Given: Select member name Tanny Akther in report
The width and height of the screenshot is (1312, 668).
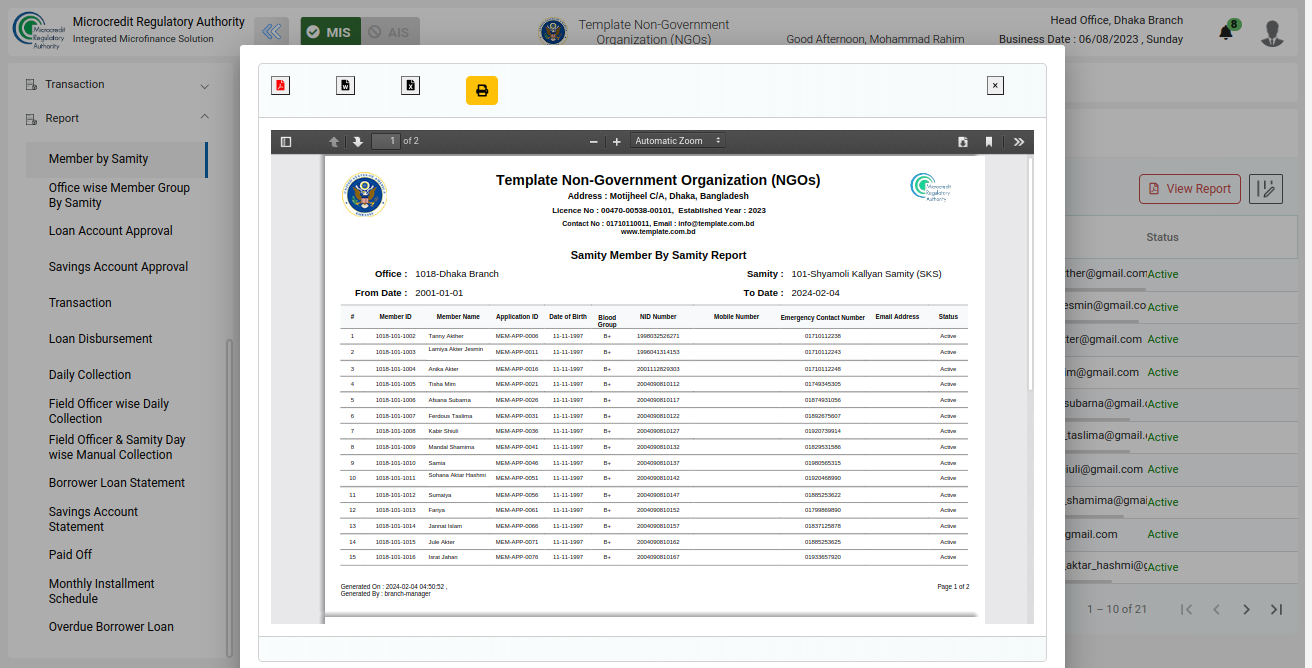Looking at the screenshot, I should pos(445,336).
